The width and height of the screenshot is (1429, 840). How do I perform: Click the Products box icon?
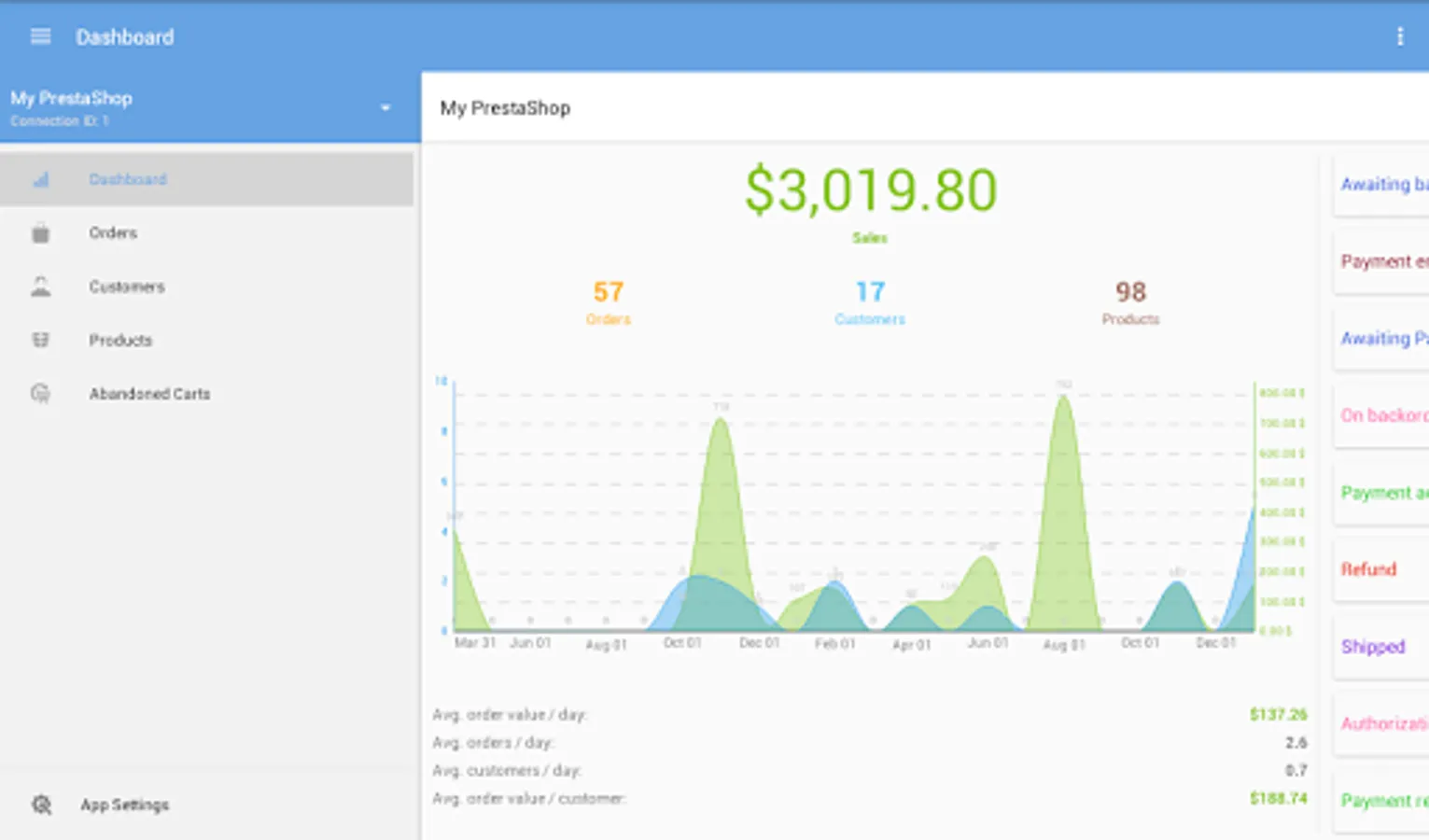tap(40, 340)
